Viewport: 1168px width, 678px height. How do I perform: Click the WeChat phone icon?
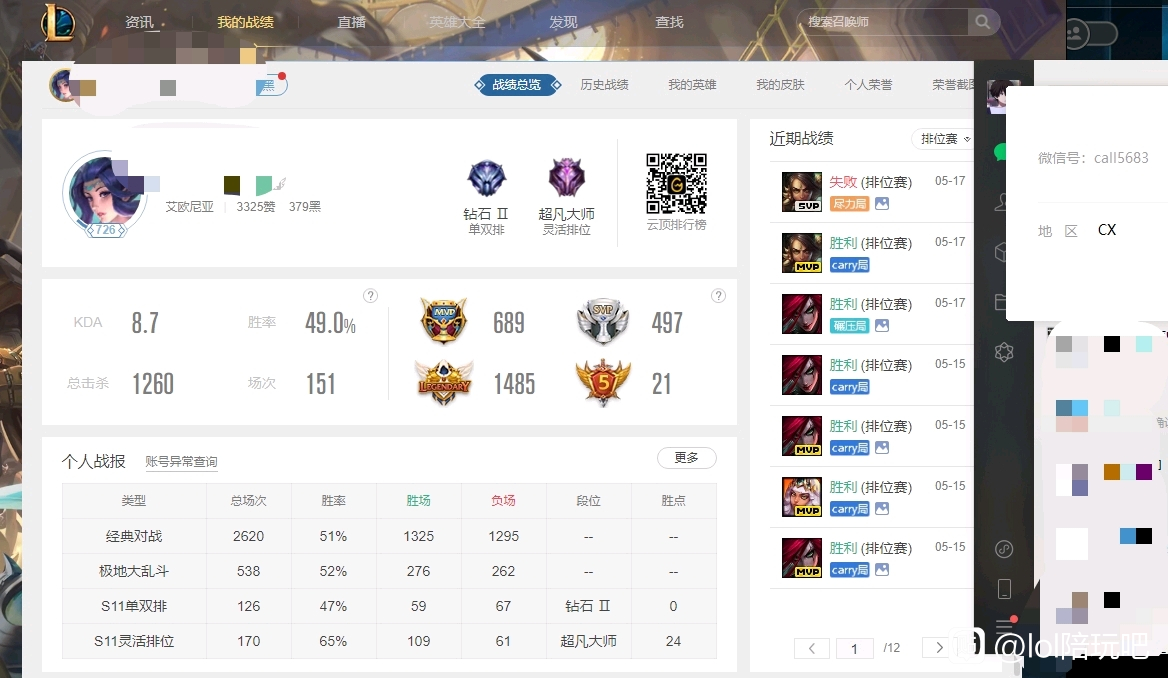[1003, 589]
